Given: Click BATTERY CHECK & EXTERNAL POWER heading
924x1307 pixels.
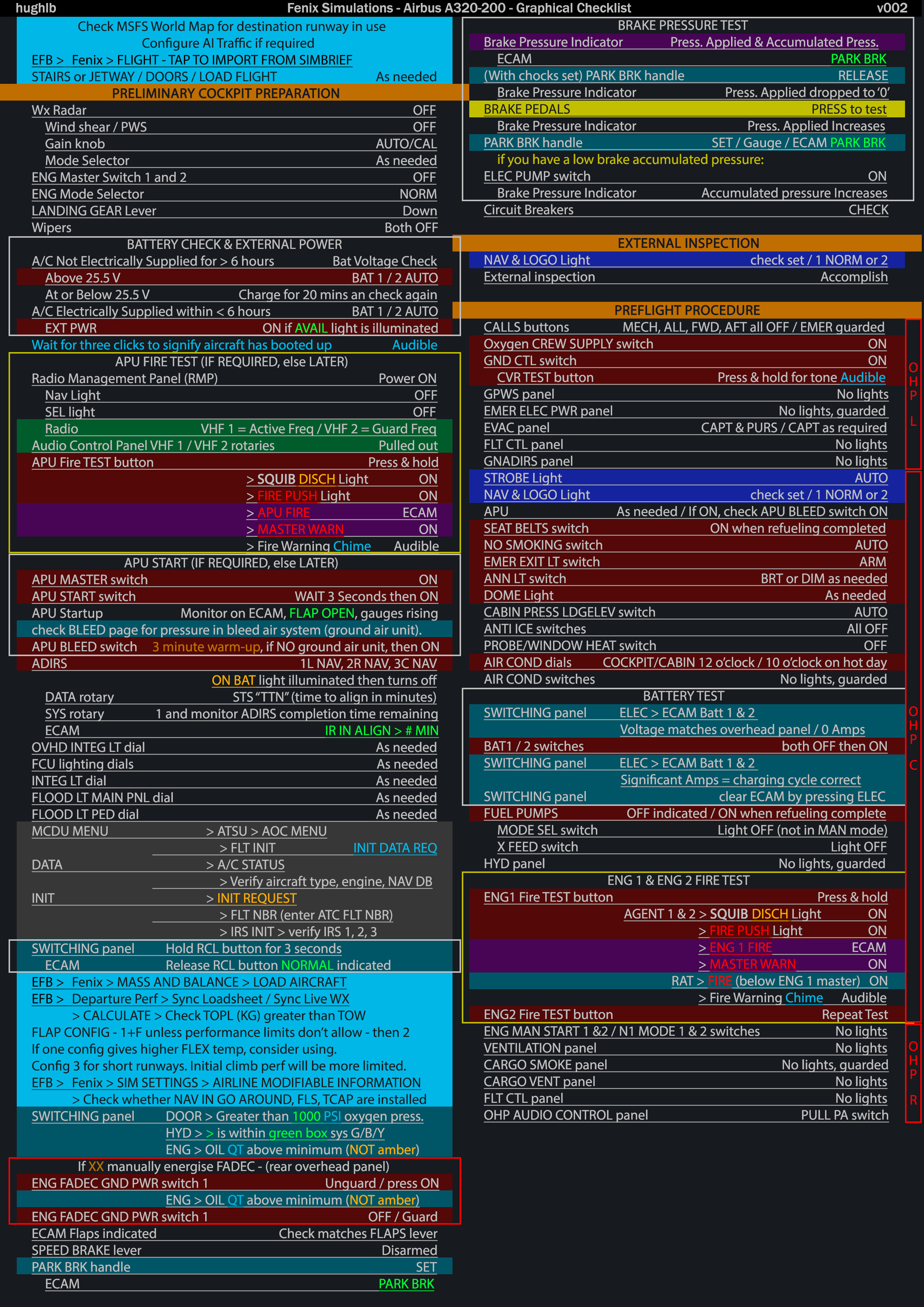Looking at the screenshot, I should coord(234,244).
